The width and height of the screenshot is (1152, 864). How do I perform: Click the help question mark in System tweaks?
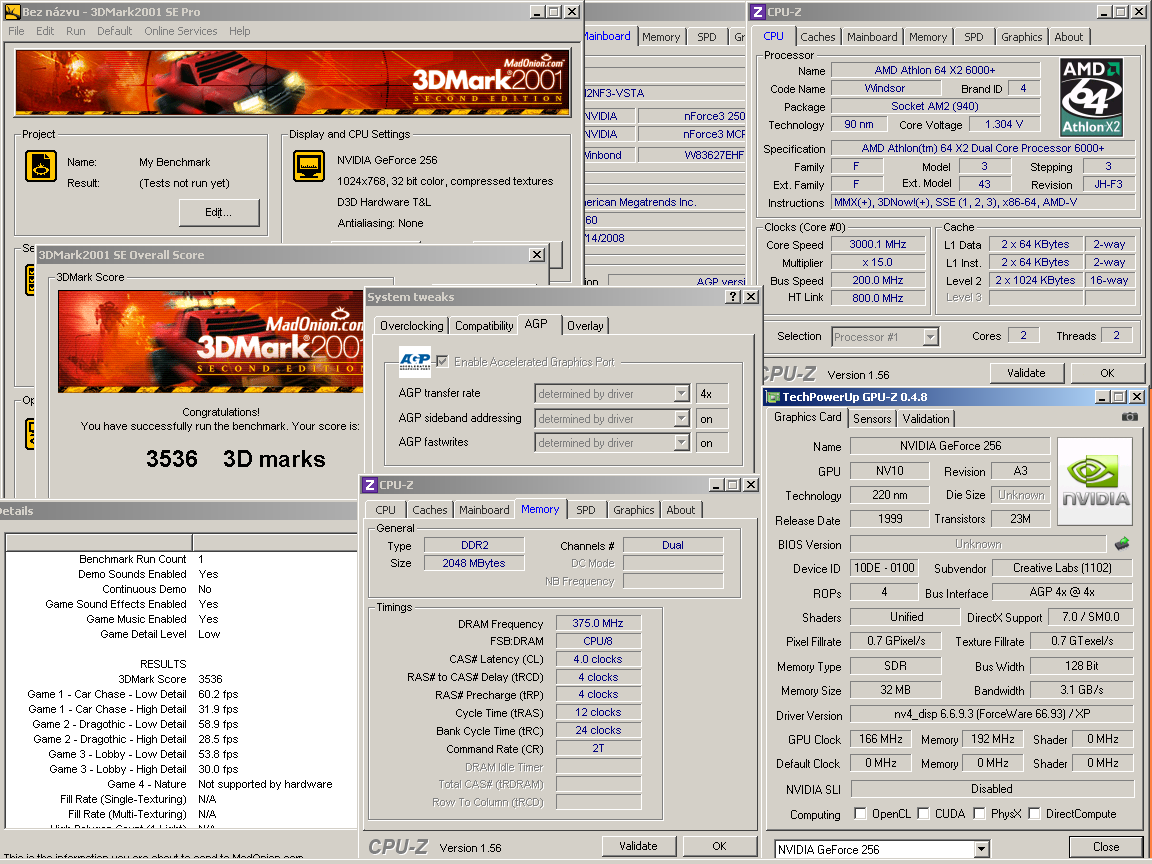coord(732,296)
